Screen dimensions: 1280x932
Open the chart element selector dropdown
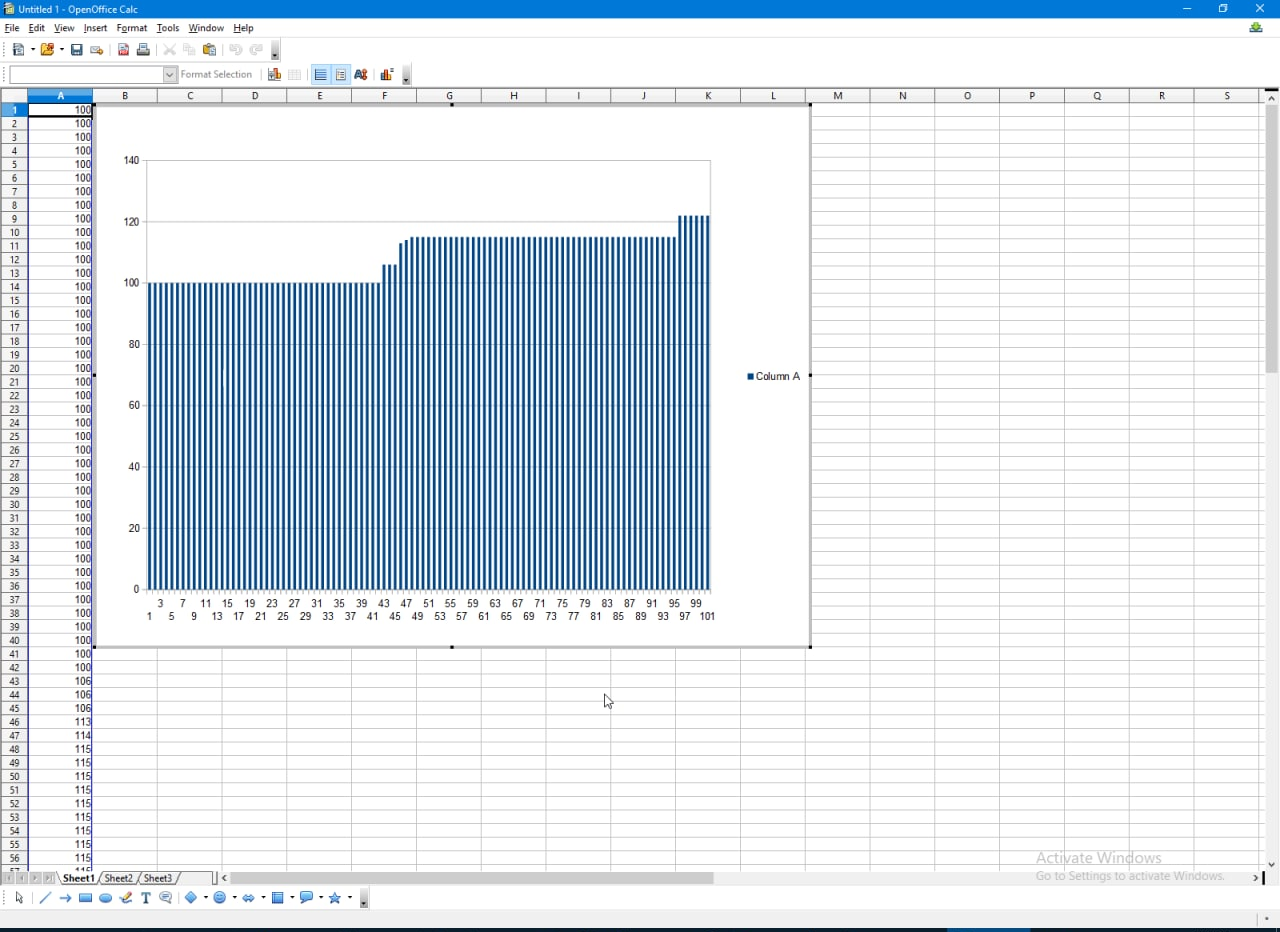(x=170, y=75)
